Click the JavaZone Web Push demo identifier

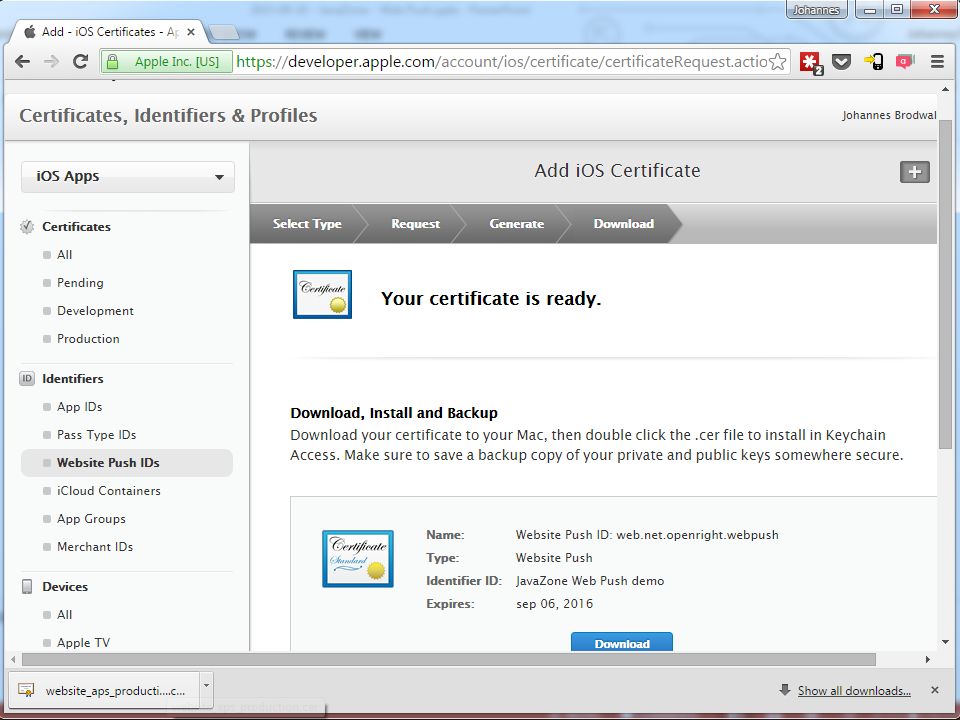pos(590,580)
